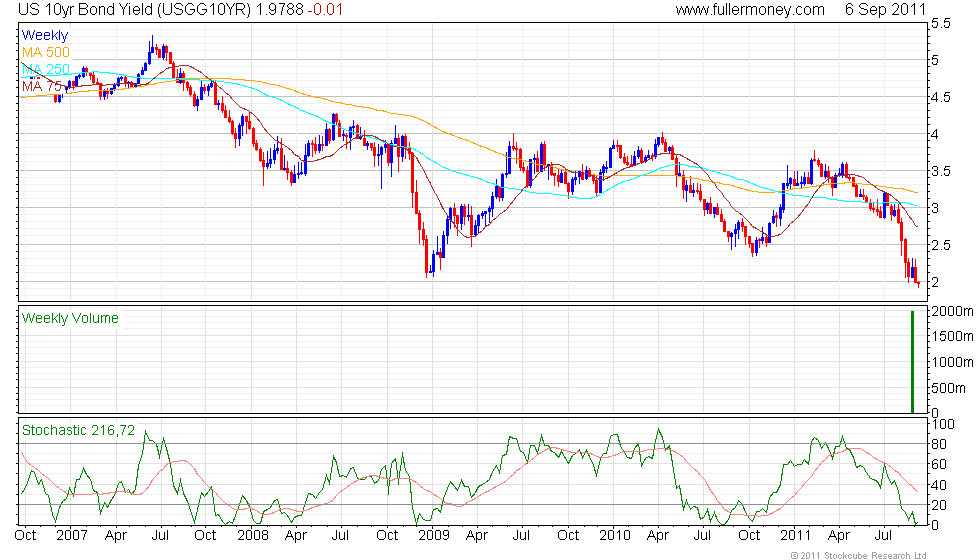The width and height of the screenshot is (980, 560).
Task: Select the 2008 year marker on time axis
Action: pos(251,536)
